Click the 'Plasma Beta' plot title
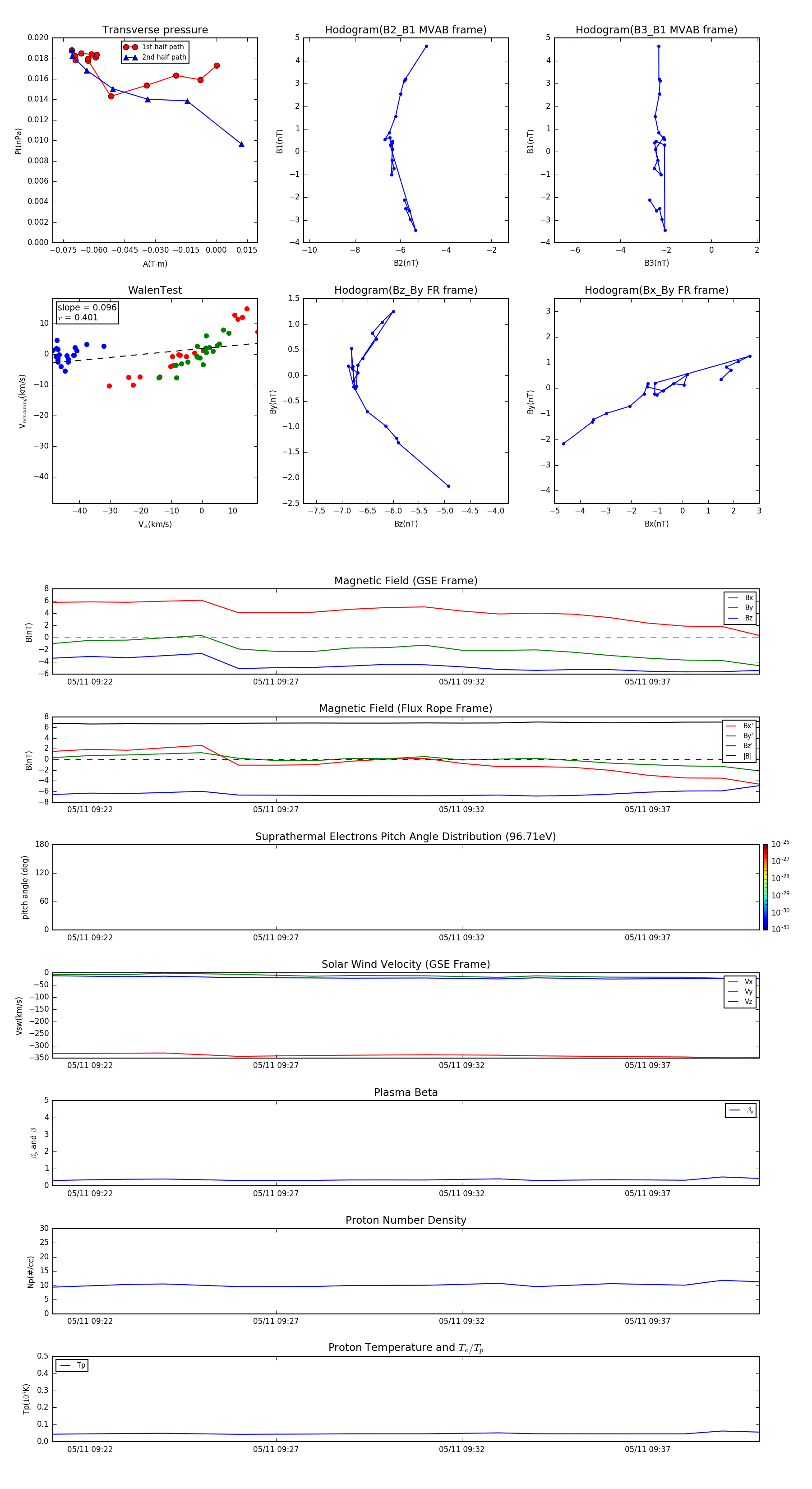Image resolution: width=812 pixels, height=1489 pixels. click(x=406, y=1093)
